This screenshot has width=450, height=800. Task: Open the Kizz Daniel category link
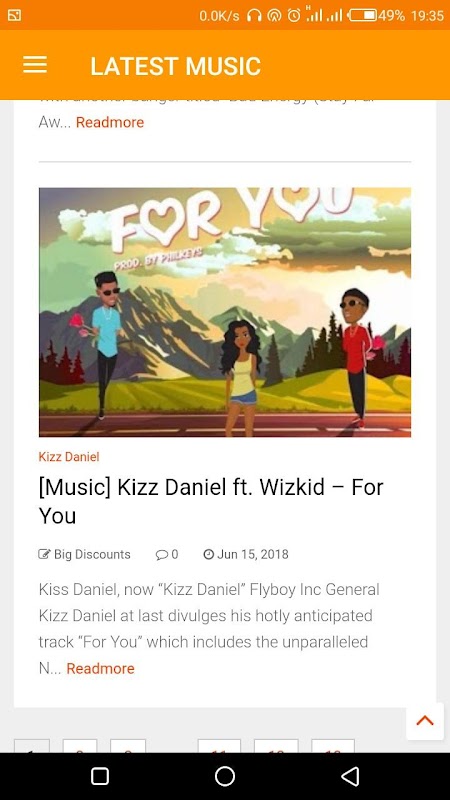(x=69, y=457)
